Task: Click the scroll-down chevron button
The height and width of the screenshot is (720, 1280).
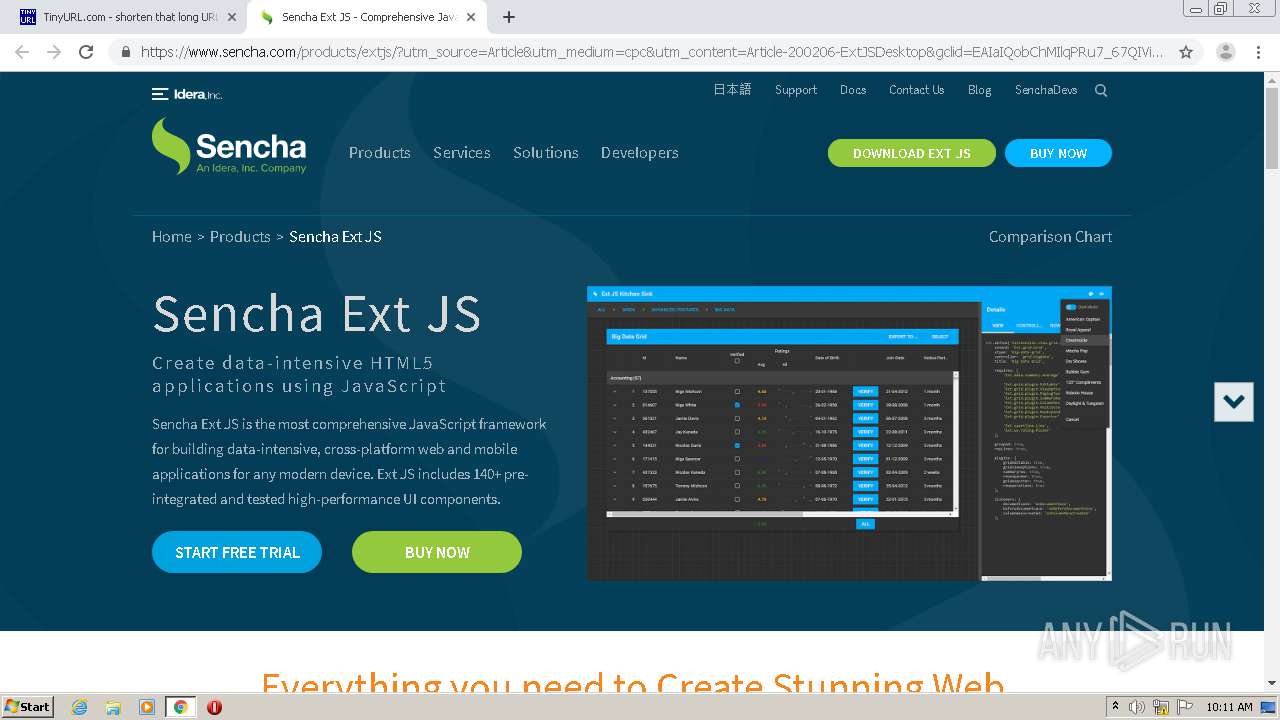Action: click(x=1233, y=401)
